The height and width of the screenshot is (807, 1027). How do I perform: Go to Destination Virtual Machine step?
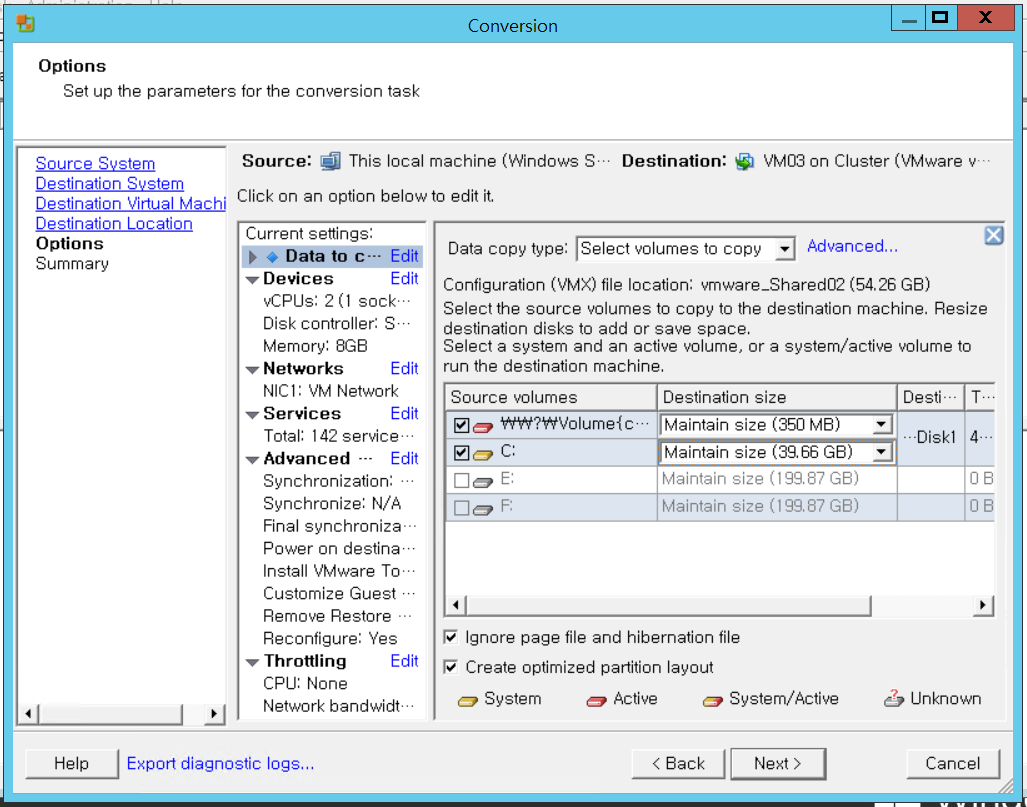130,203
